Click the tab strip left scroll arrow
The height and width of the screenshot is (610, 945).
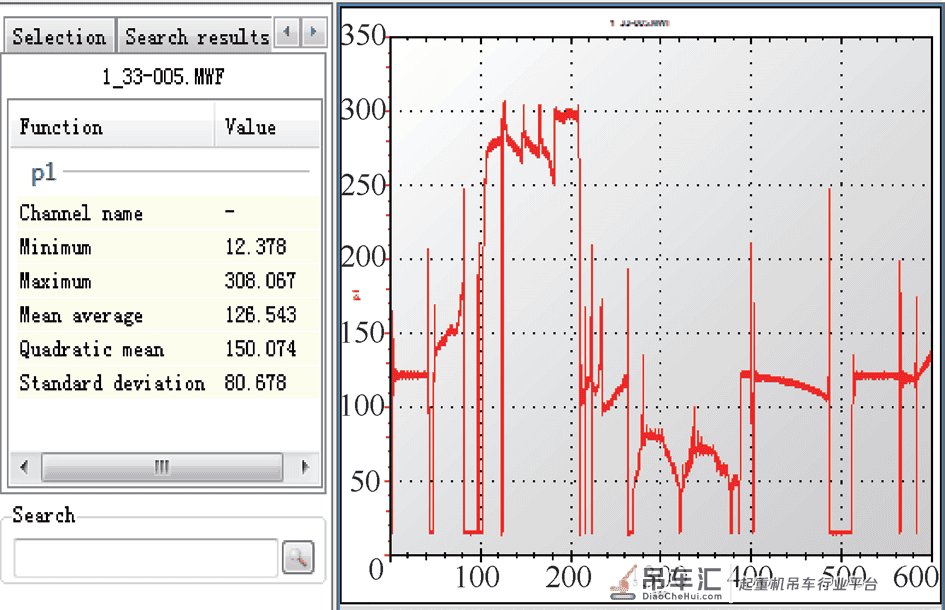[287, 31]
